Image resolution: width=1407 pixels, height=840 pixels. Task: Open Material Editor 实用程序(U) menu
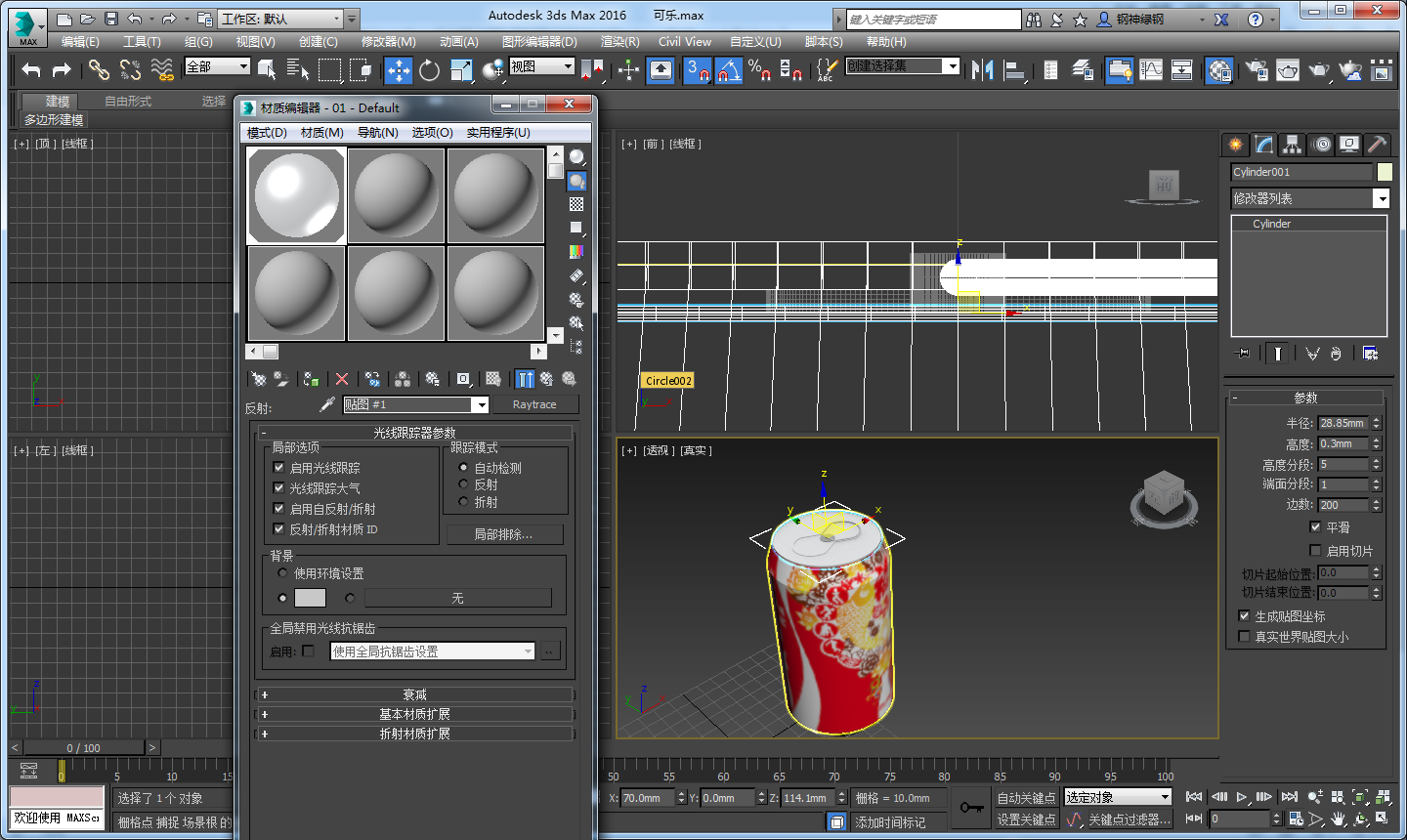pos(498,133)
